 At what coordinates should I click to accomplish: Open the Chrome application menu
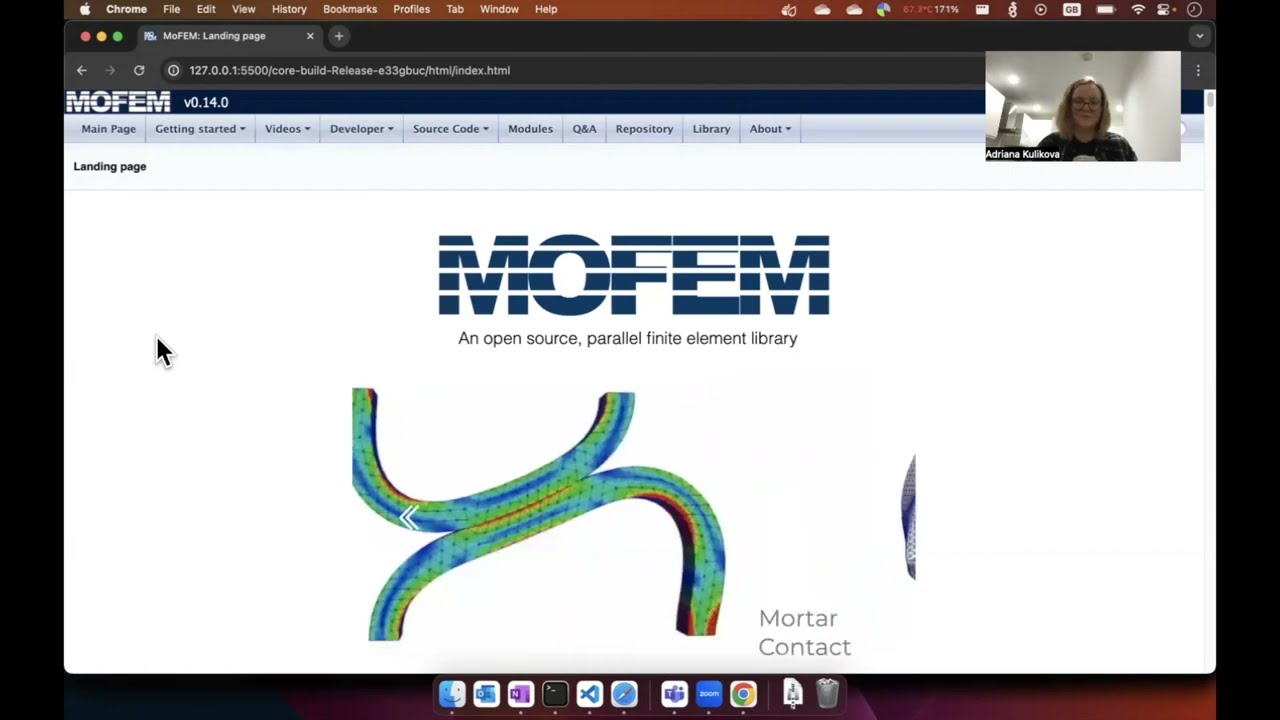coord(126,9)
